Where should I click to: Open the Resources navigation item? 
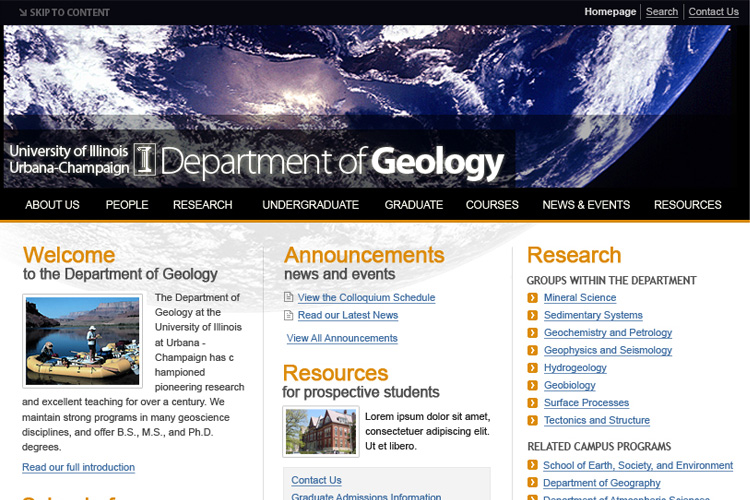coord(687,205)
